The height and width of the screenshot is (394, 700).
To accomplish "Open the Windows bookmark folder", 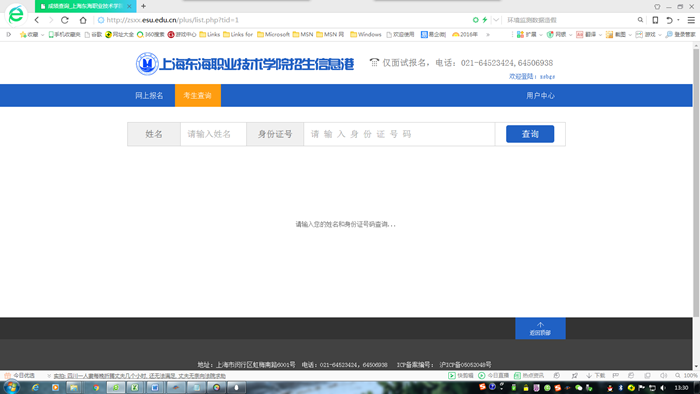I will pos(366,34).
